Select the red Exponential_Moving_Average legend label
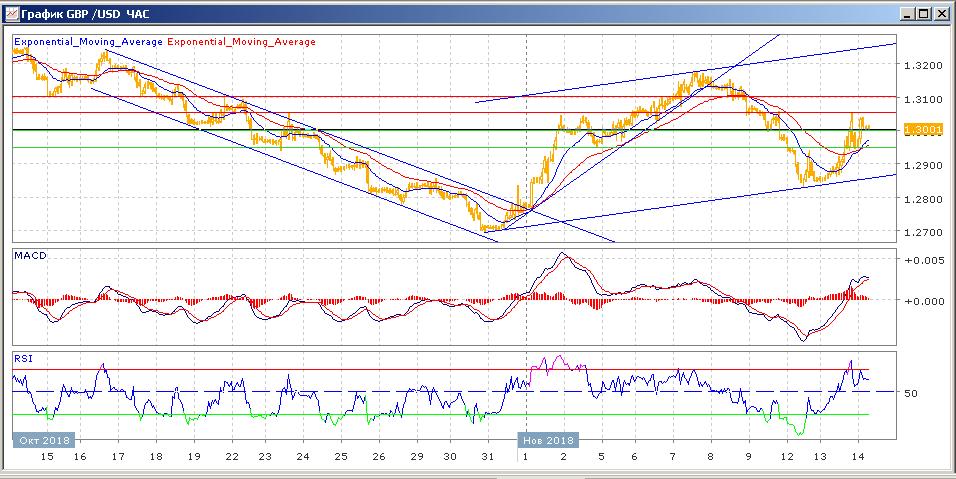Viewport: 956px width, 479px height. click(x=241, y=42)
